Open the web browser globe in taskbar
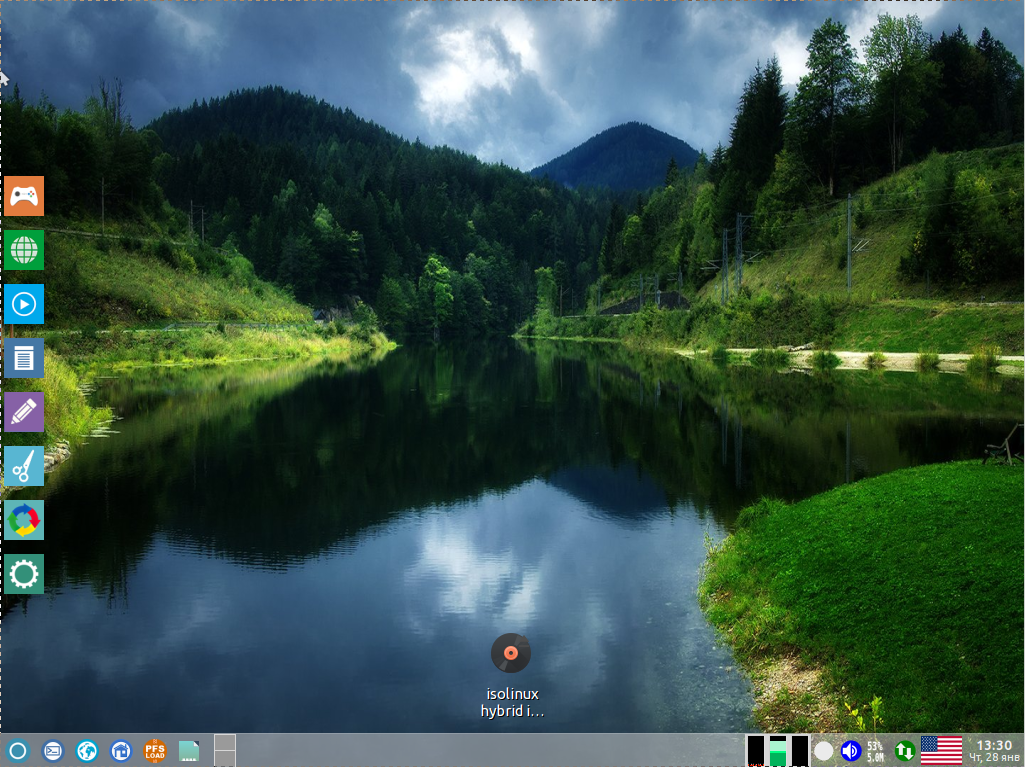Image resolution: width=1025 pixels, height=767 pixels. point(87,750)
